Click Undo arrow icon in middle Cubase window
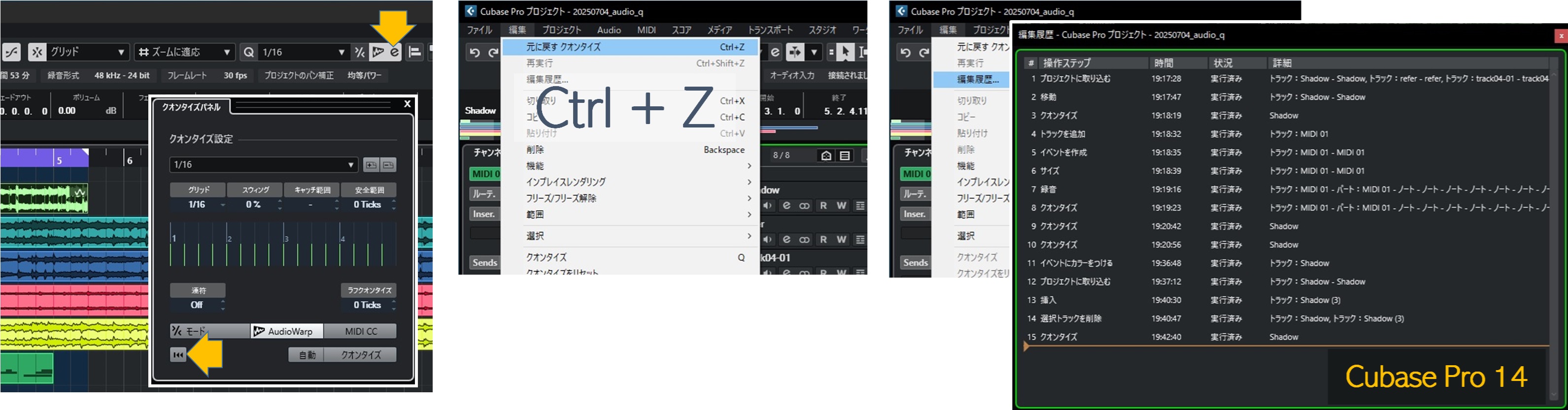1568x410 pixels. [475, 52]
